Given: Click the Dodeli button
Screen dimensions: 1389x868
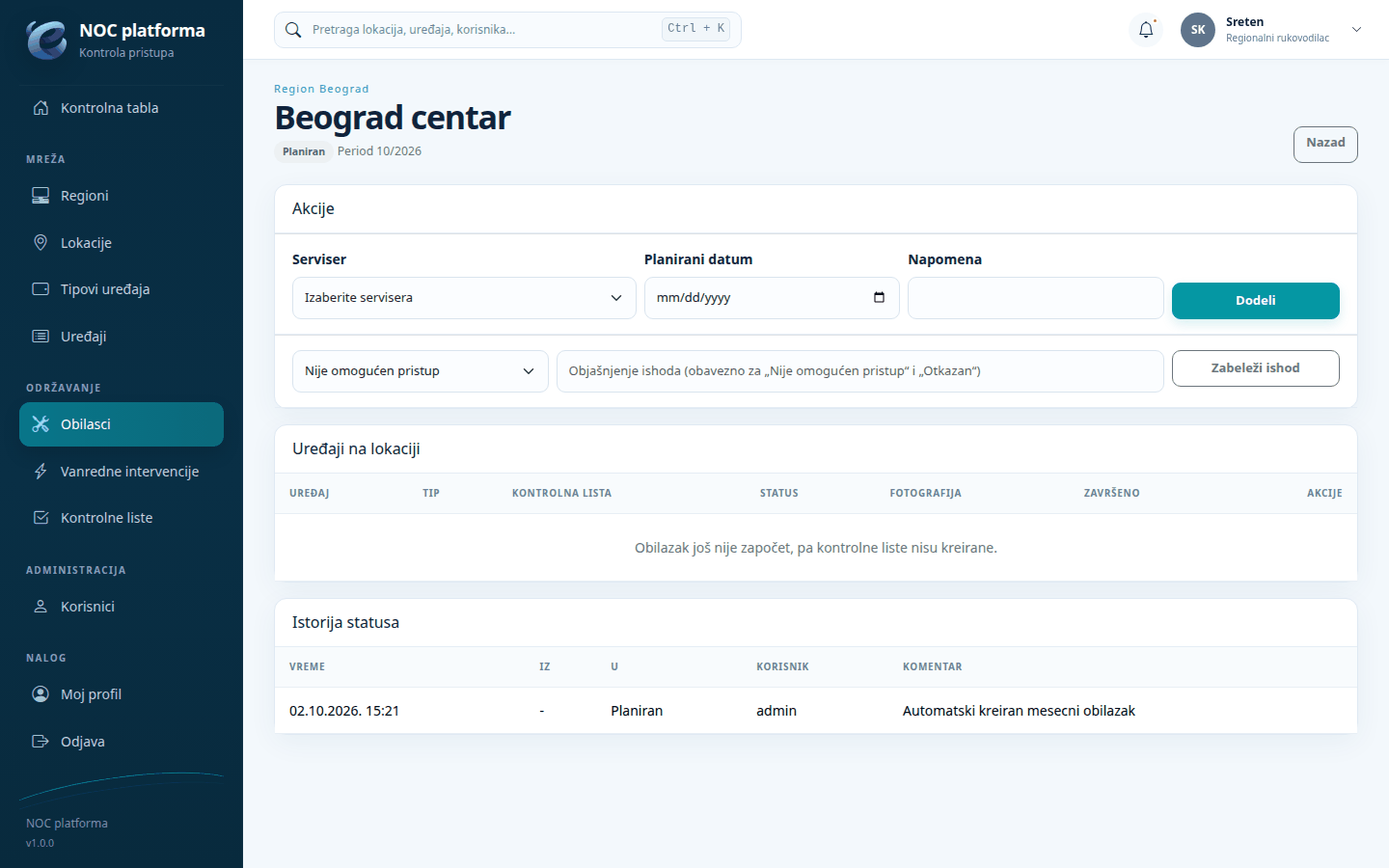Looking at the screenshot, I should (x=1256, y=301).
